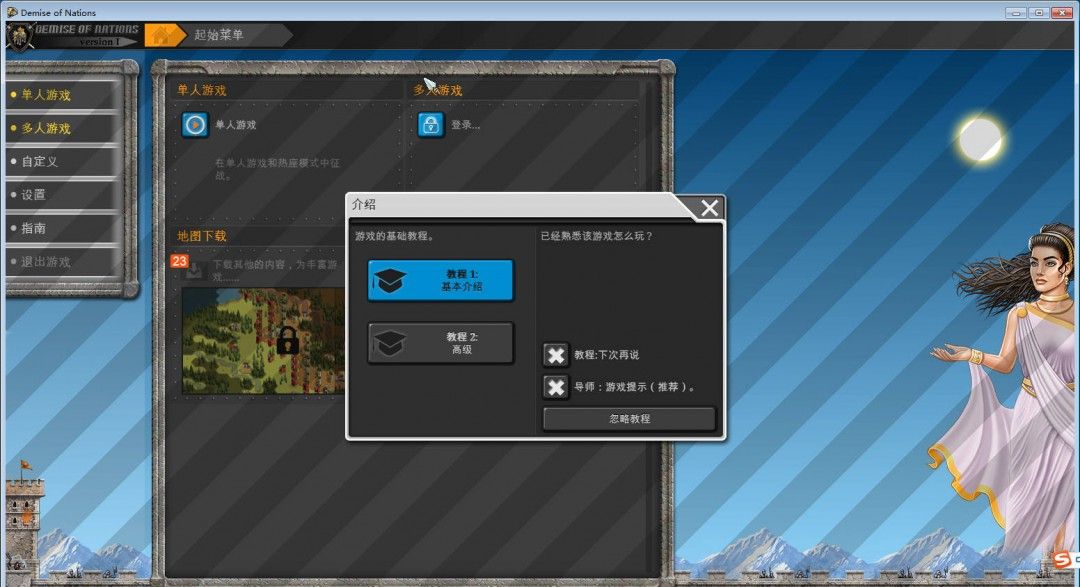Select 多人游戏 in left sidebar
This screenshot has width=1080, height=587.
63,128
